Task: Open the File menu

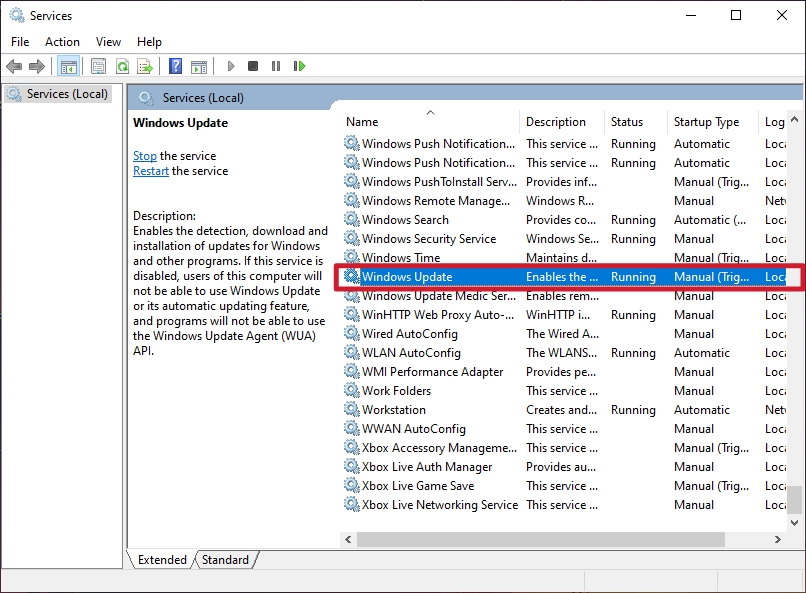Action: click(x=20, y=42)
